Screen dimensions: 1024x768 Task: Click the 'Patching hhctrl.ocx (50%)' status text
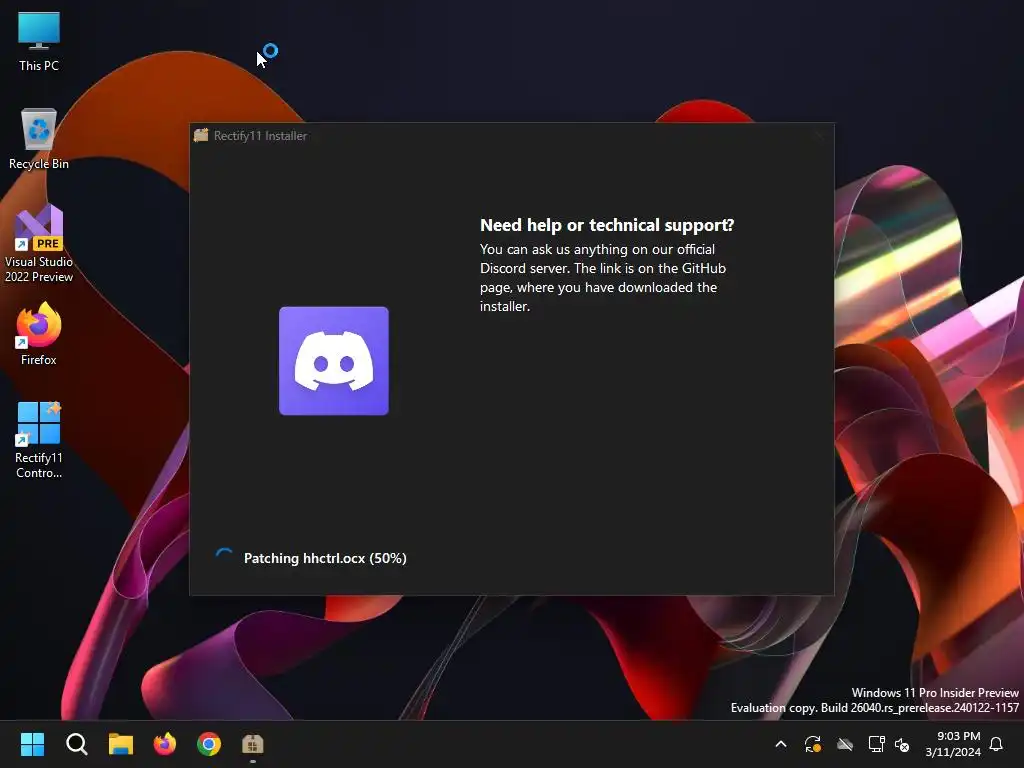coord(325,558)
